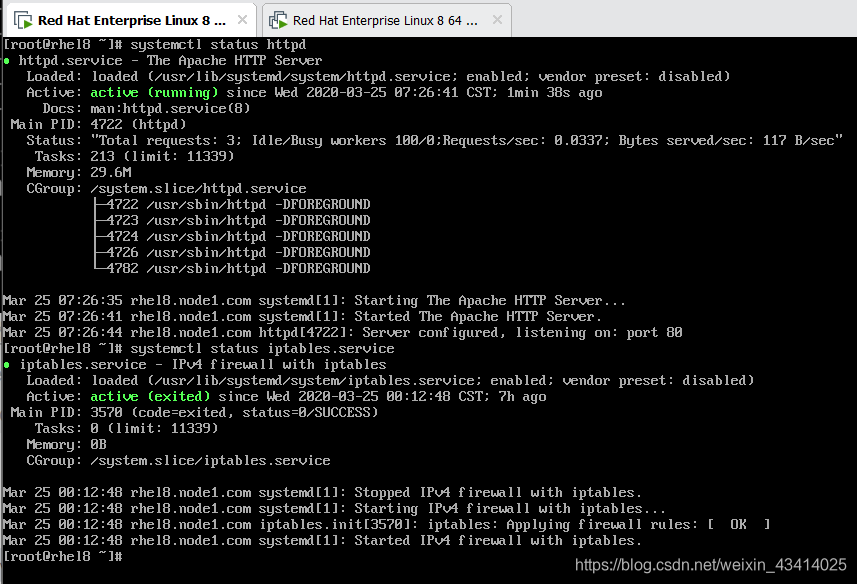Click 'CGroup: /system.slice/iptables.service' line
This screenshot has width=857, height=584.
pyautogui.click(x=178, y=461)
